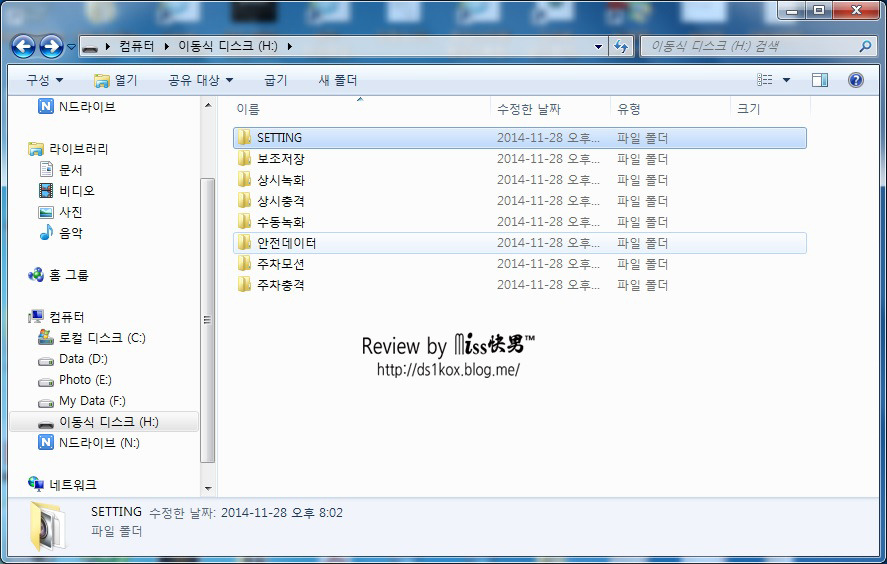Toggle the preview pane icon
The width and height of the screenshot is (887, 564).
pyautogui.click(x=820, y=80)
